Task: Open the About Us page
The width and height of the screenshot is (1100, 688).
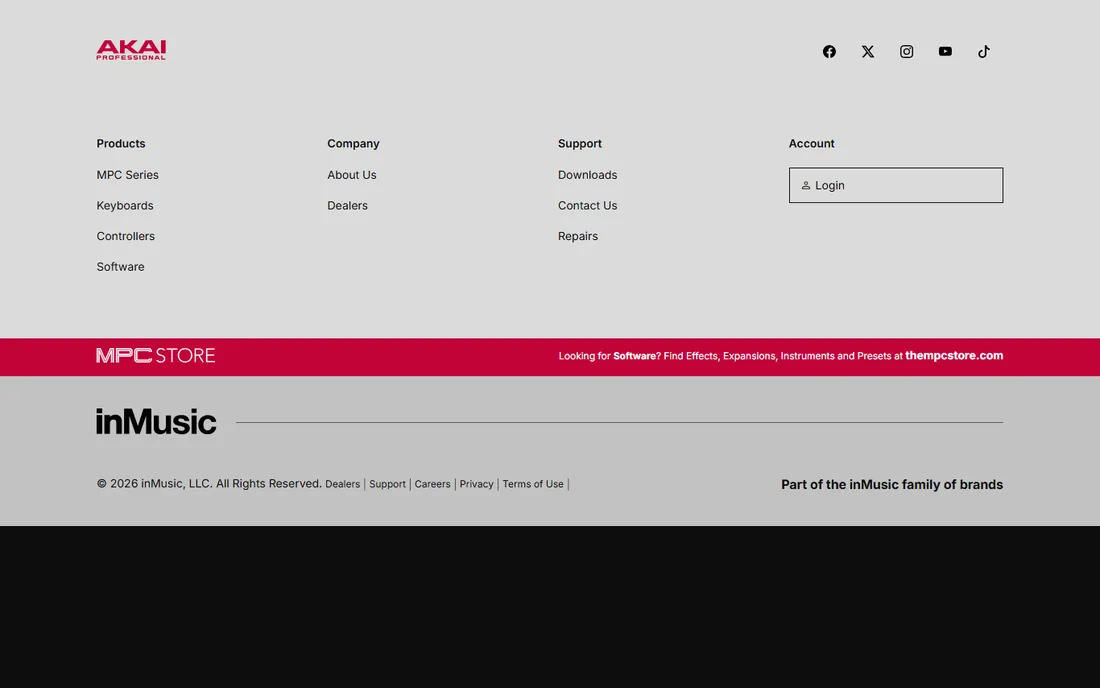Action: 351,175
